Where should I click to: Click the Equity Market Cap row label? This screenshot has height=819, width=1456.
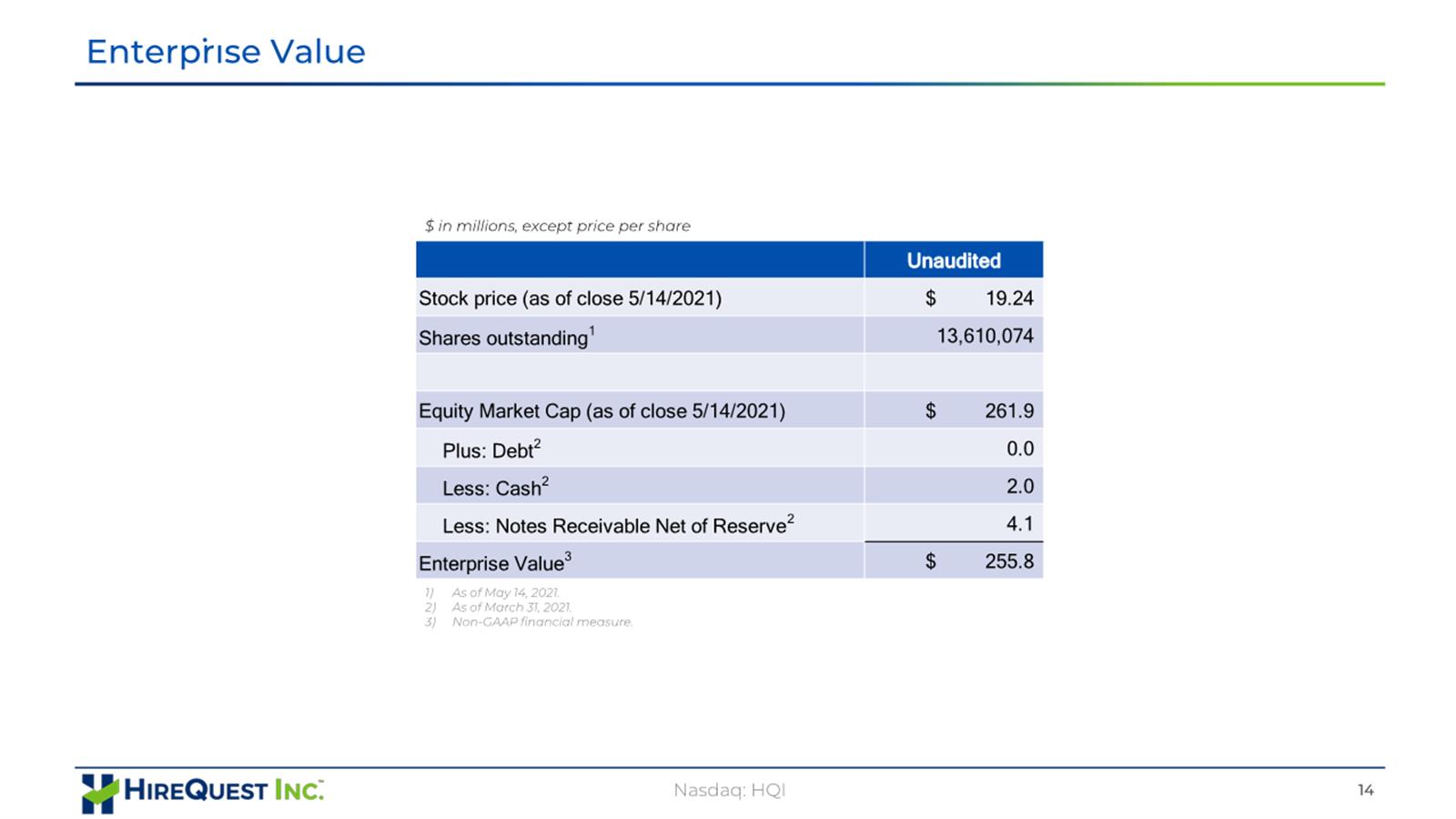602,411
